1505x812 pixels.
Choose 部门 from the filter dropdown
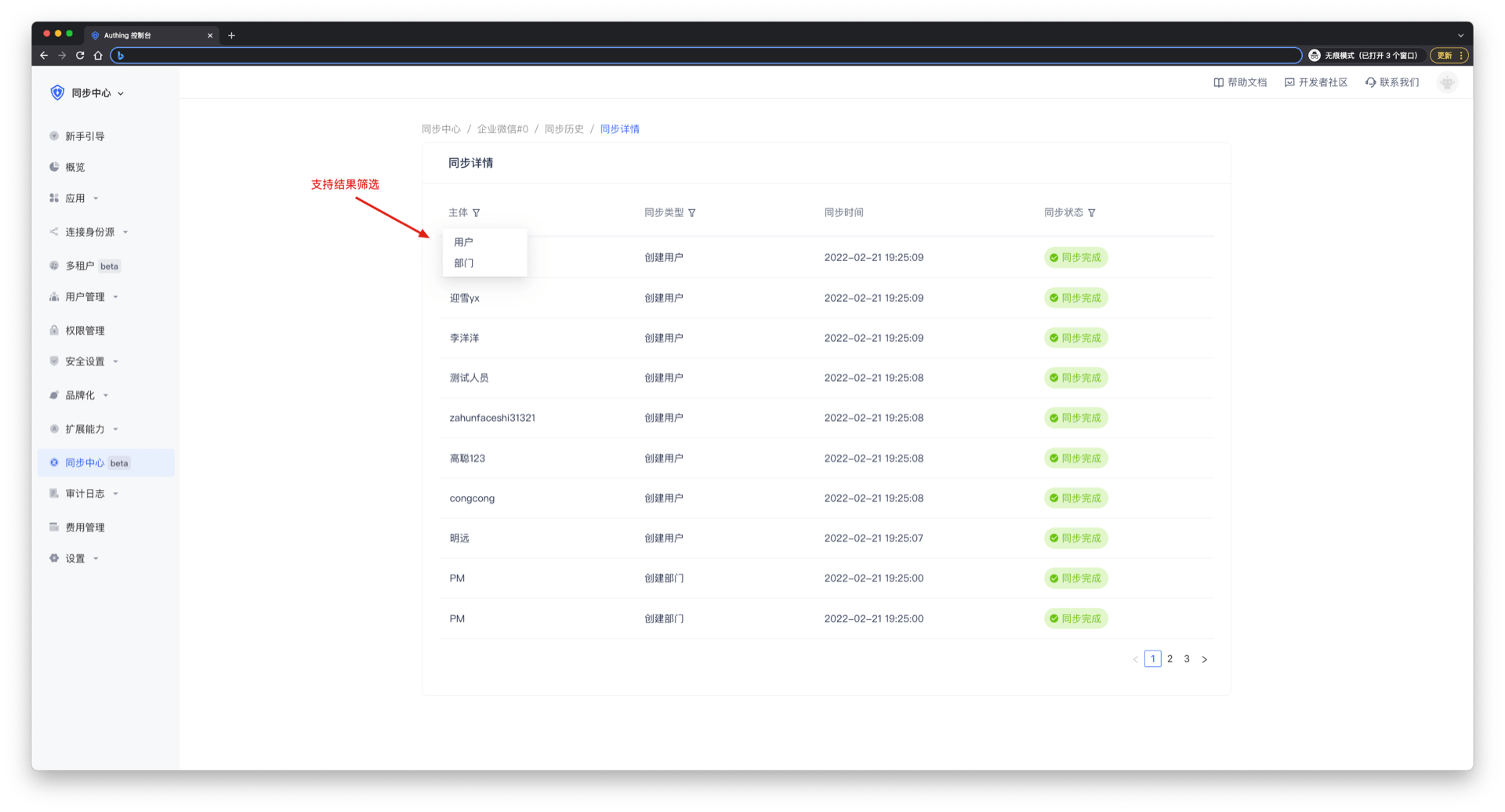(x=463, y=263)
